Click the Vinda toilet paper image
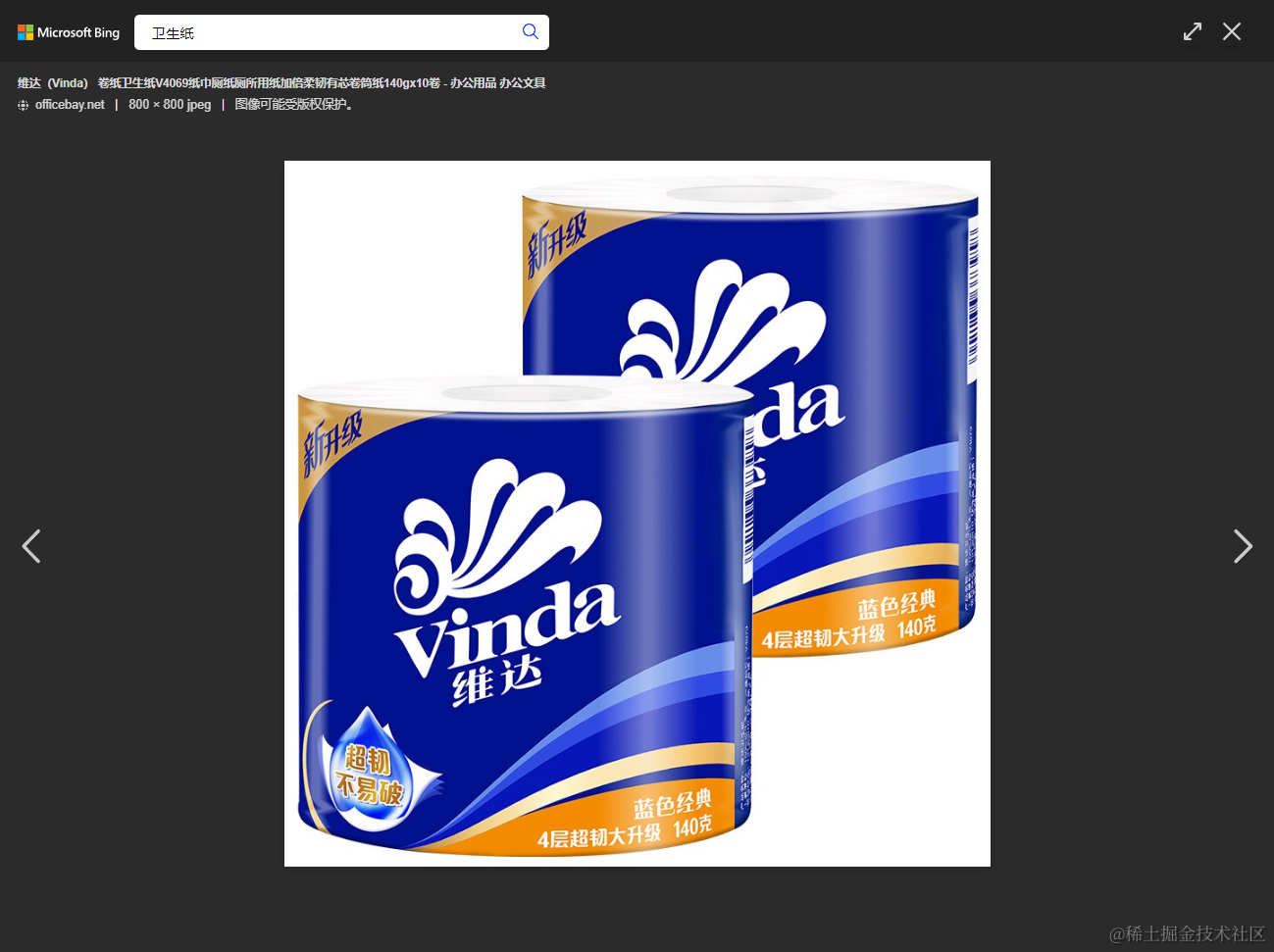This screenshot has width=1274, height=952. click(x=637, y=514)
